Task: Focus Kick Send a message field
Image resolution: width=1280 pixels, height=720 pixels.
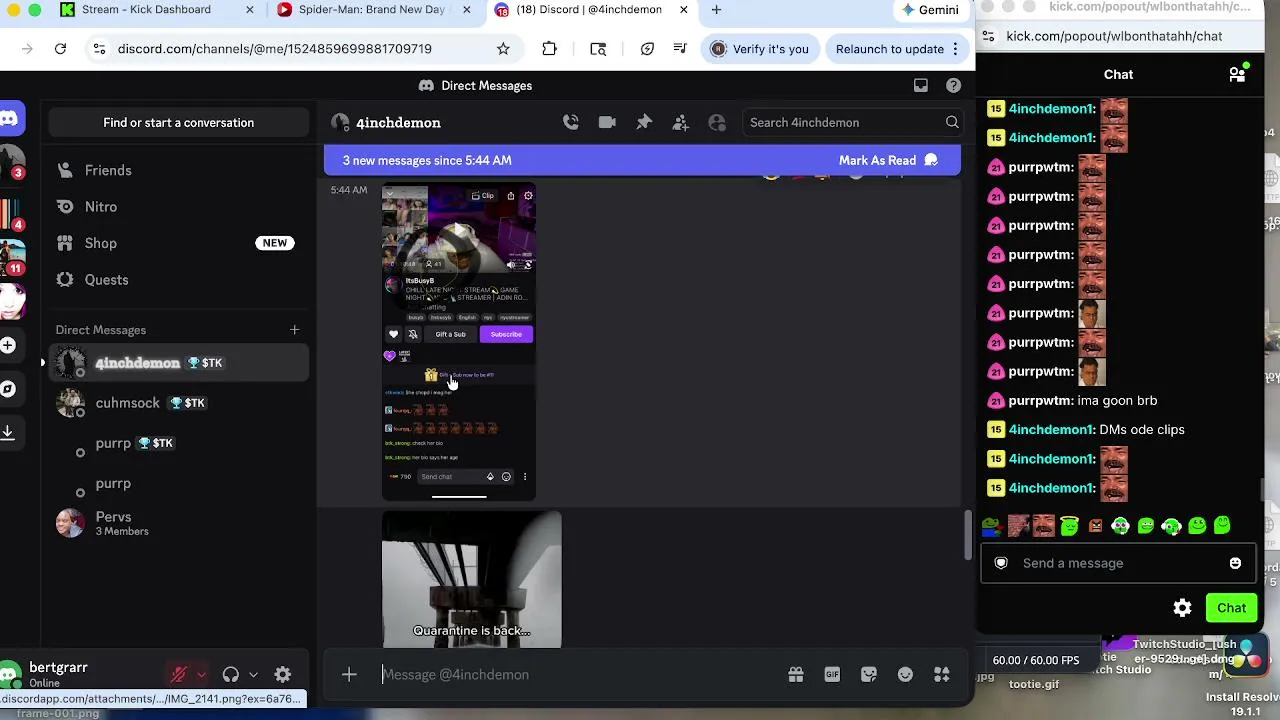Action: [x=1118, y=563]
